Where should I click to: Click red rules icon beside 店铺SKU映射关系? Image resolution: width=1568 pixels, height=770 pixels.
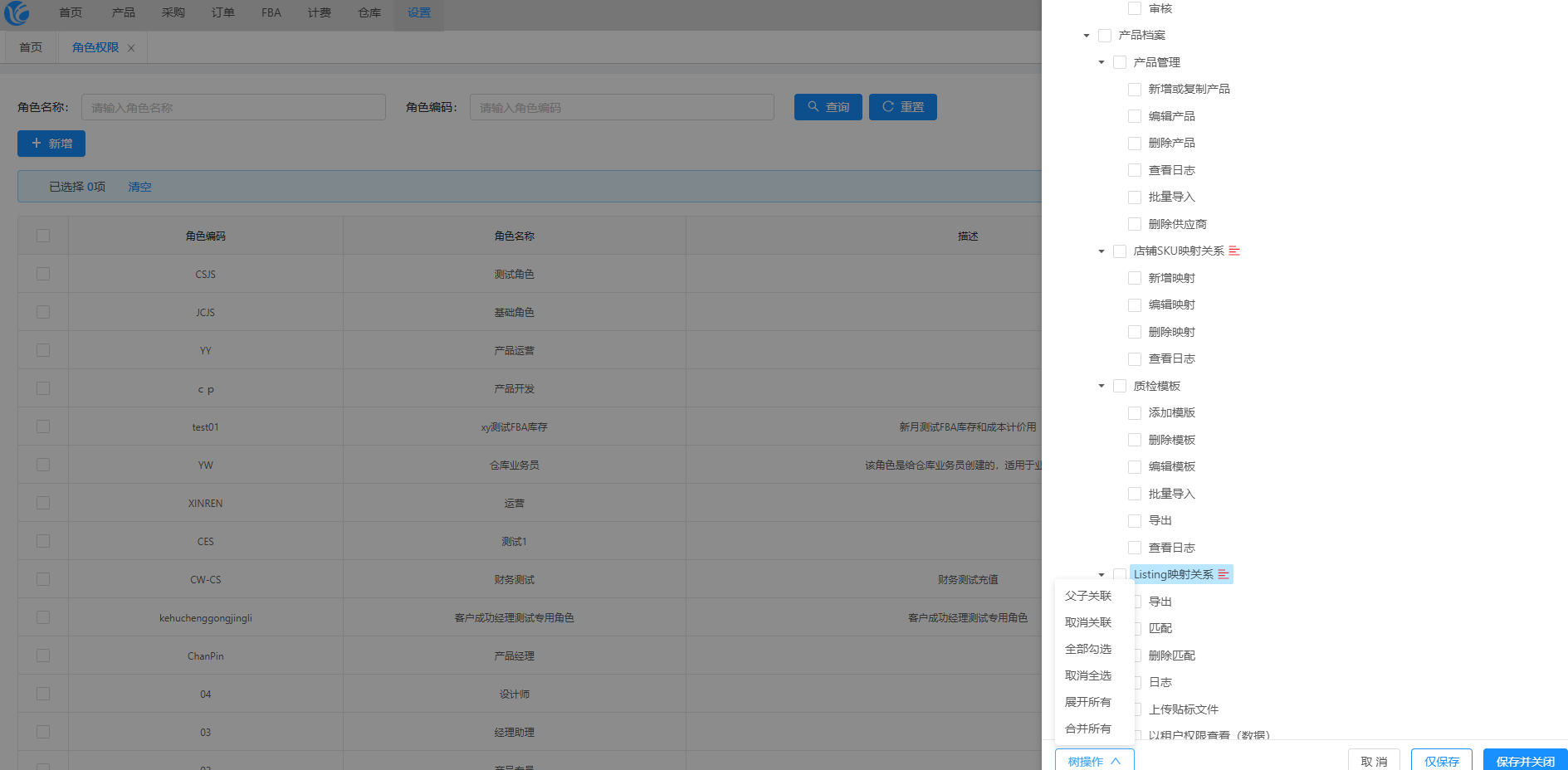tap(1234, 251)
